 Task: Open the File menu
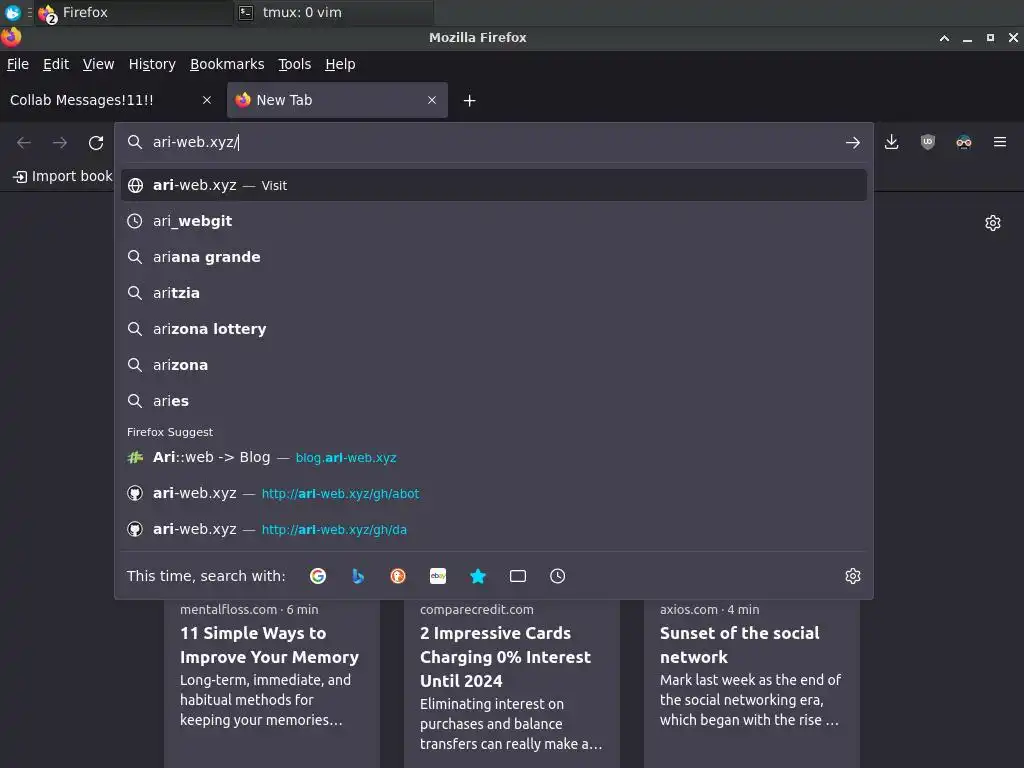(18, 64)
